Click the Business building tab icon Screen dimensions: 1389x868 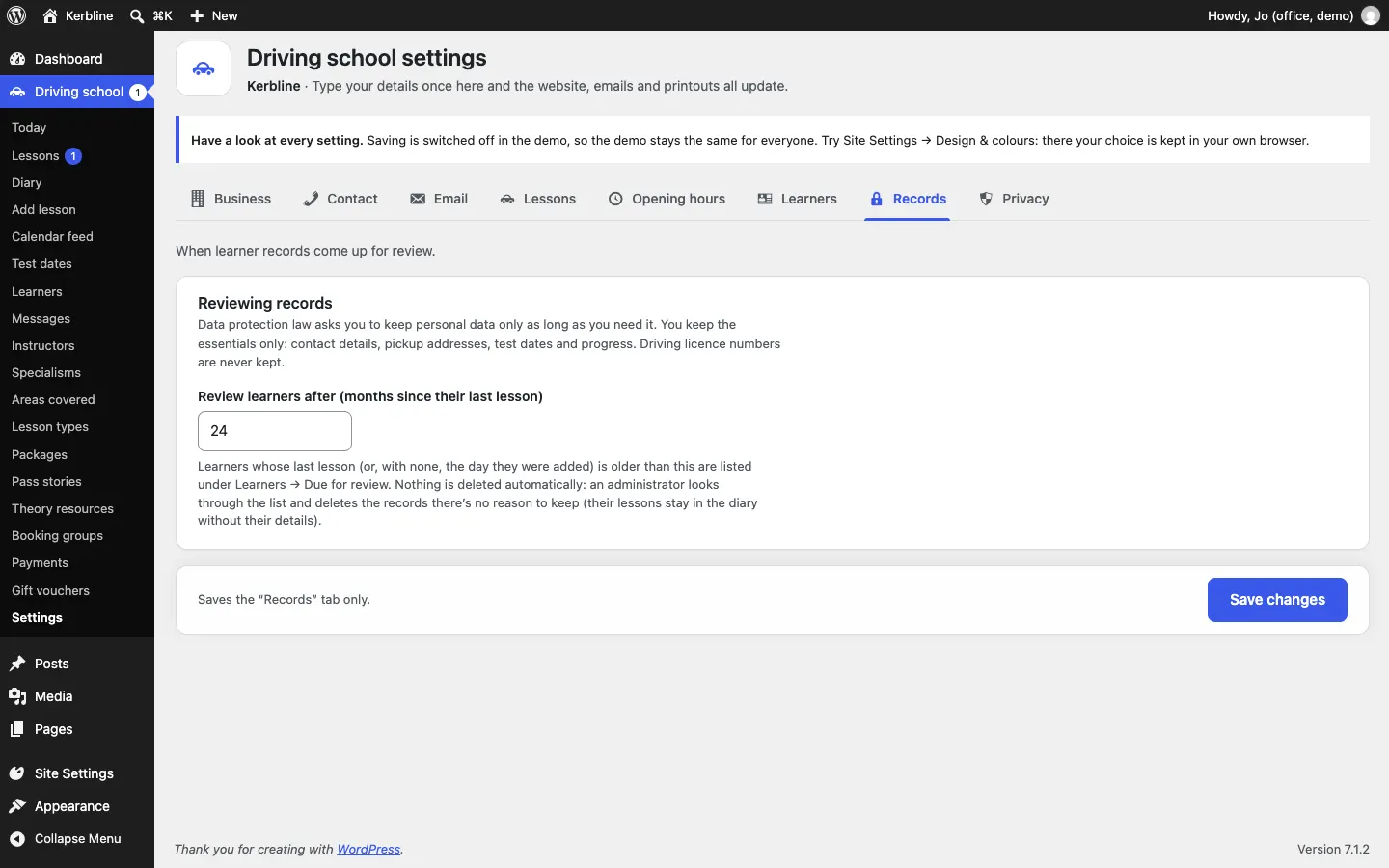[x=198, y=199]
